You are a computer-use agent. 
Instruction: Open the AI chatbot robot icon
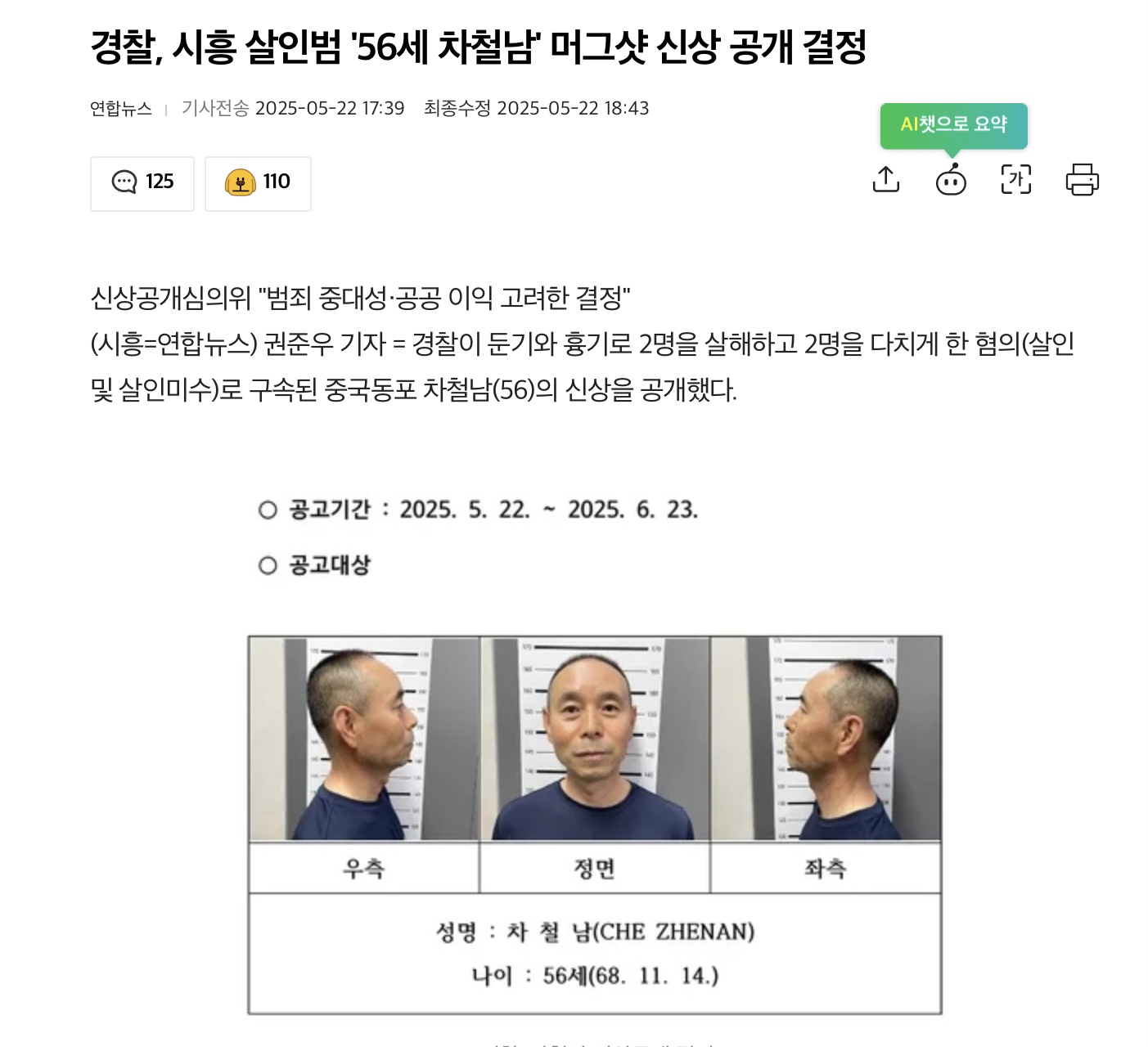(x=951, y=179)
